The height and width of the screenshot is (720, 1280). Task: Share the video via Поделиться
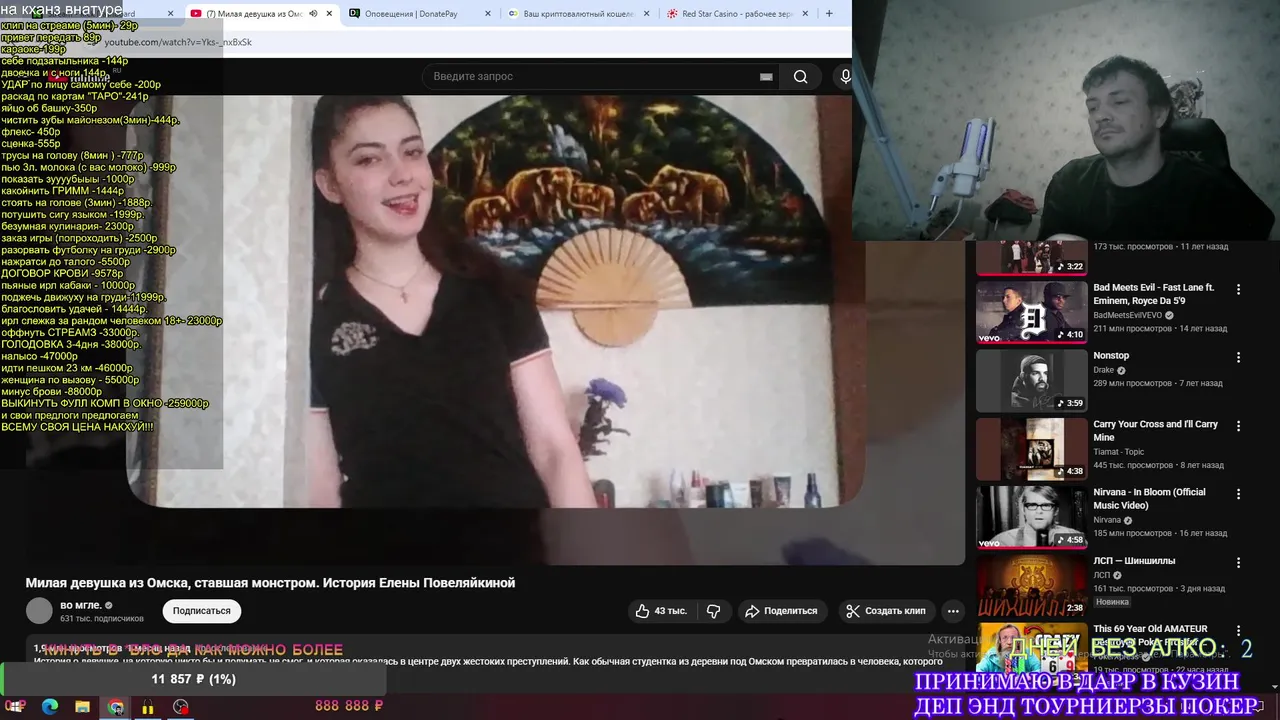pyautogui.click(x=780, y=611)
